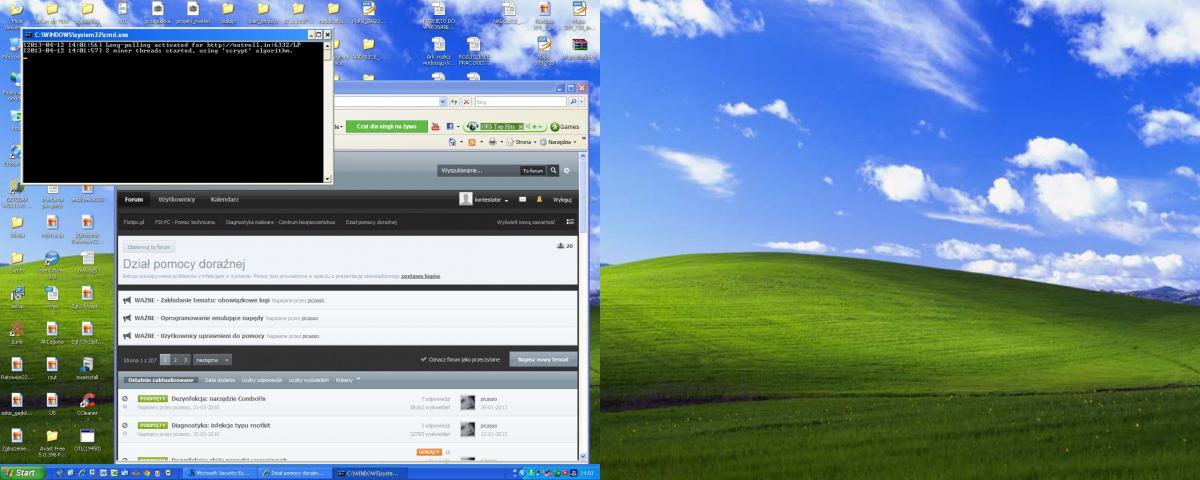This screenshot has width=1200, height=480.
Task: Open the OTL desktop icon
Action: click(87, 441)
